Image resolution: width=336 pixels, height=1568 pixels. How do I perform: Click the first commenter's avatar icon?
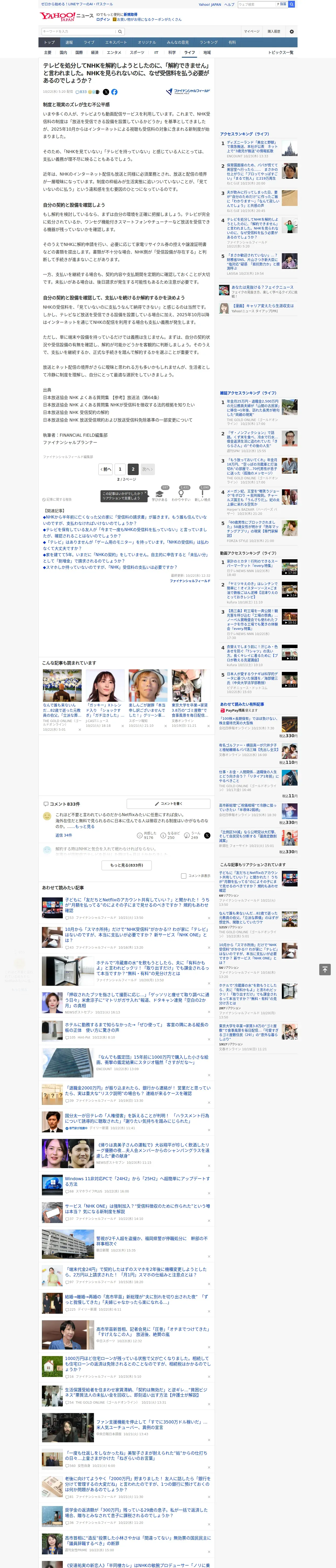(x=47, y=816)
